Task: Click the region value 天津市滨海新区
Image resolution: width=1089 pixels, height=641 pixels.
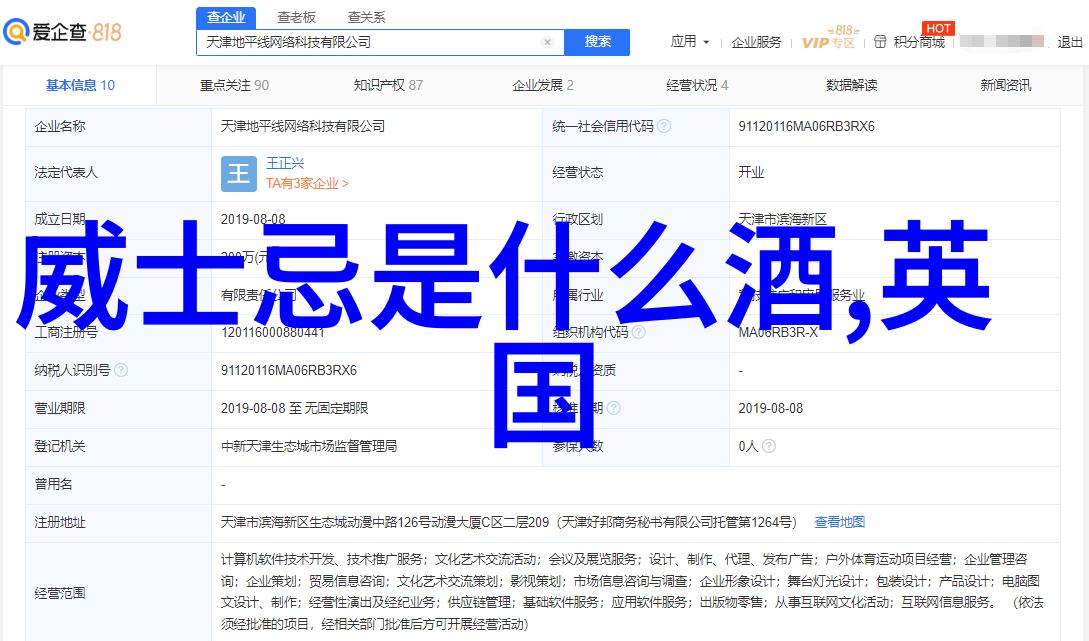Action: click(783, 219)
